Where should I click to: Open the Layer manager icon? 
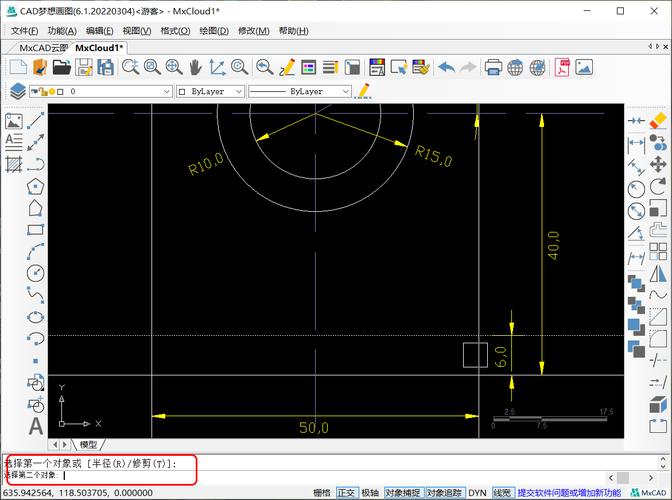(x=17, y=91)
